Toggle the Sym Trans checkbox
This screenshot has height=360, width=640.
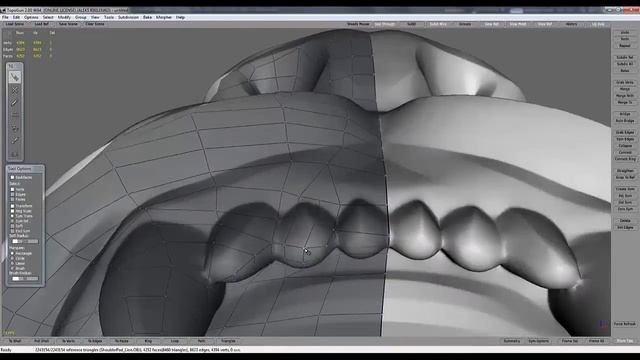point(12,216)
